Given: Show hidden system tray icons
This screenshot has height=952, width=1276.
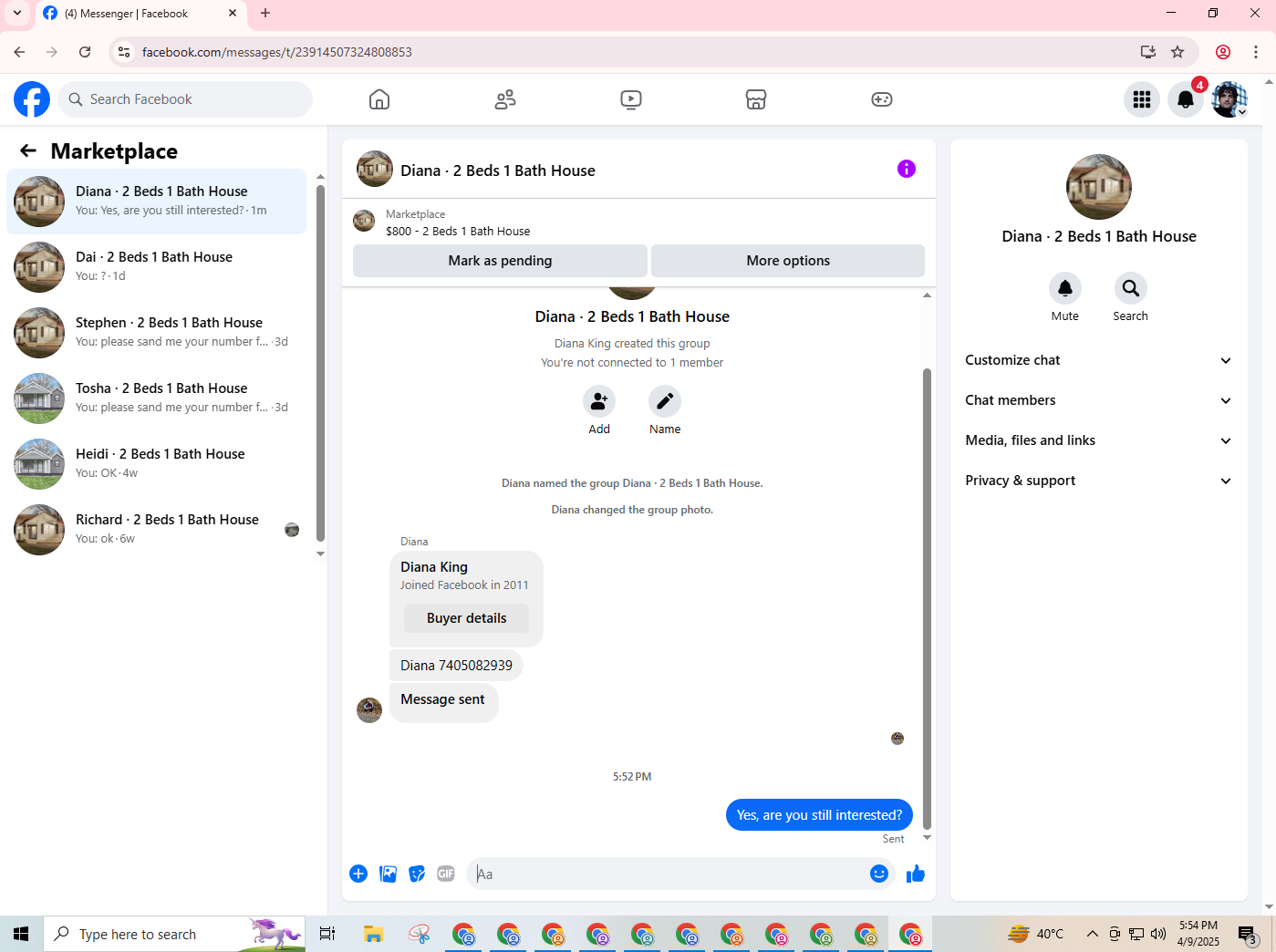Looking at the screenshot, I should pyautogui.click(x=1092, y=934).
